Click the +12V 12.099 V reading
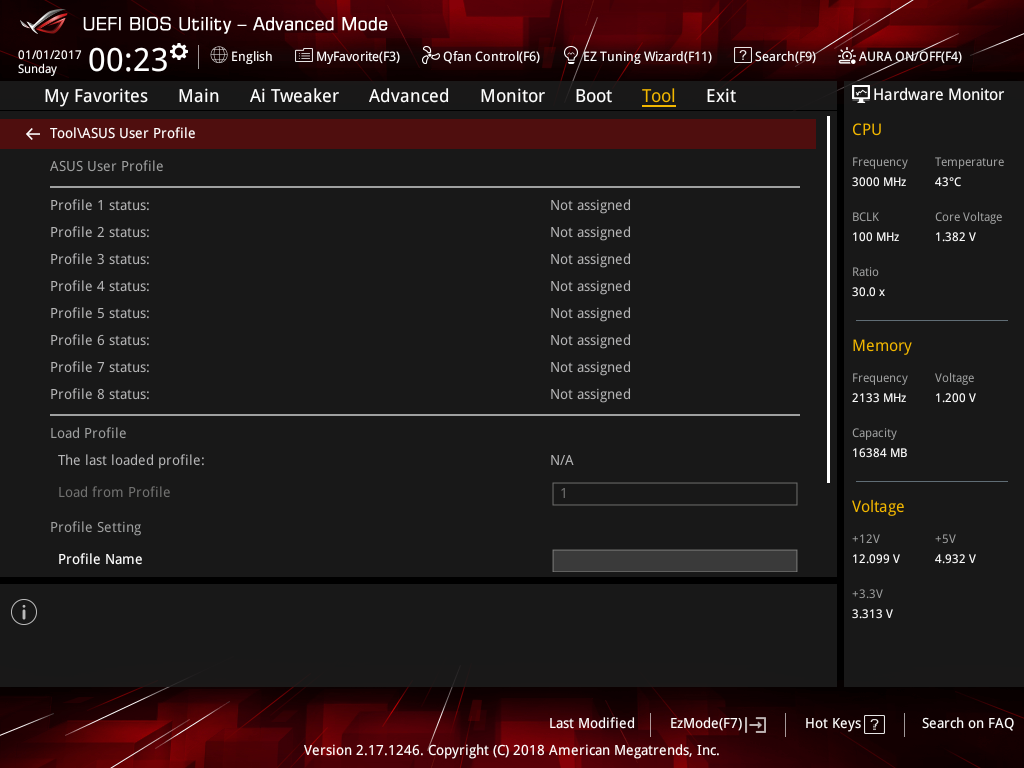 (x=876, y=559)
